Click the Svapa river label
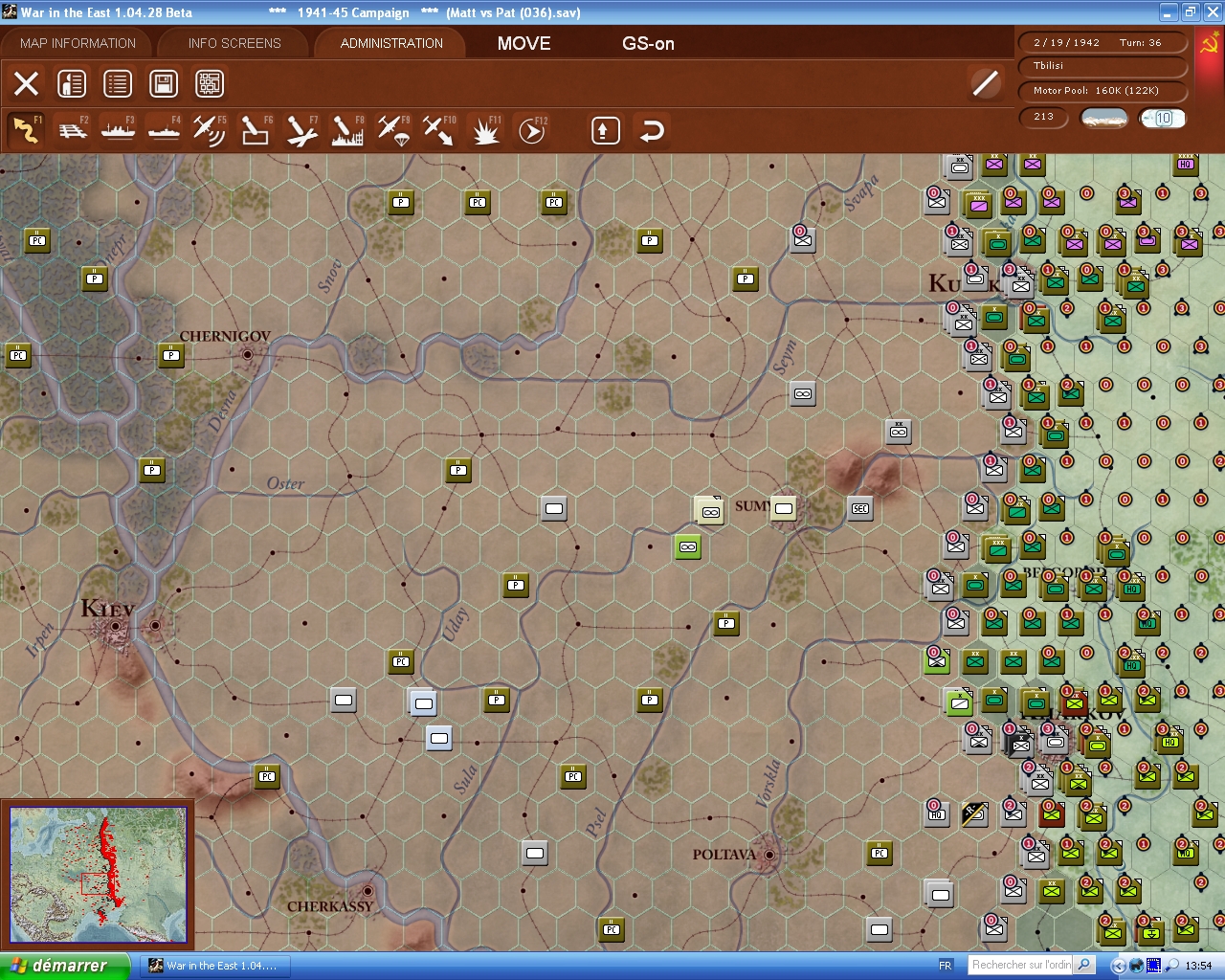 tap(861, 194)
